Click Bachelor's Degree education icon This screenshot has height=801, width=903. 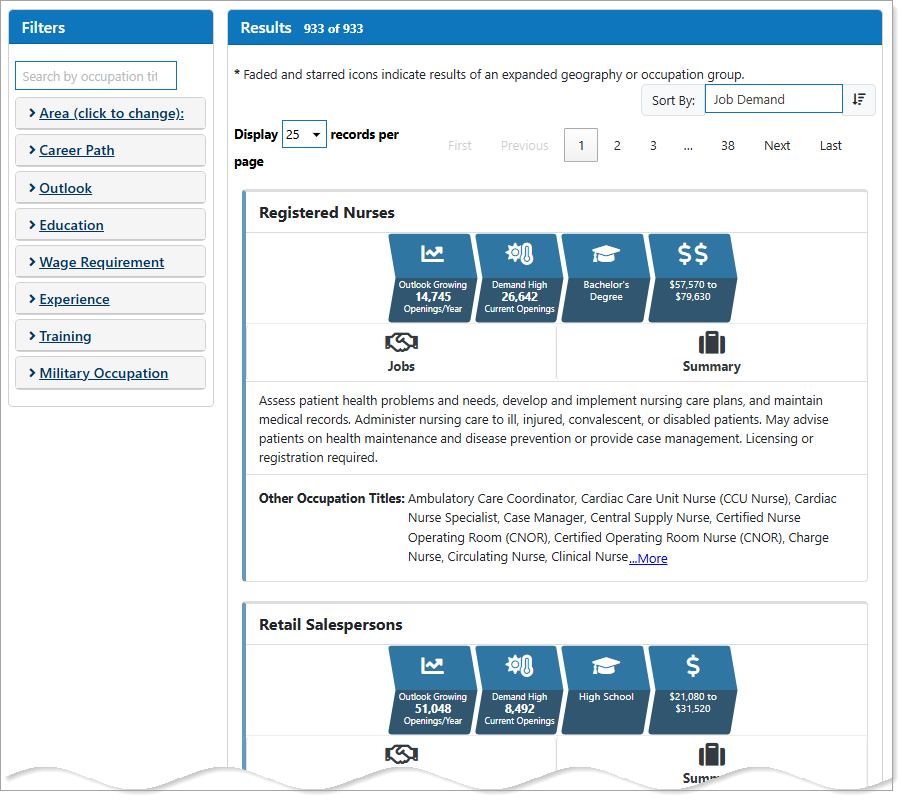pos(605,278)
